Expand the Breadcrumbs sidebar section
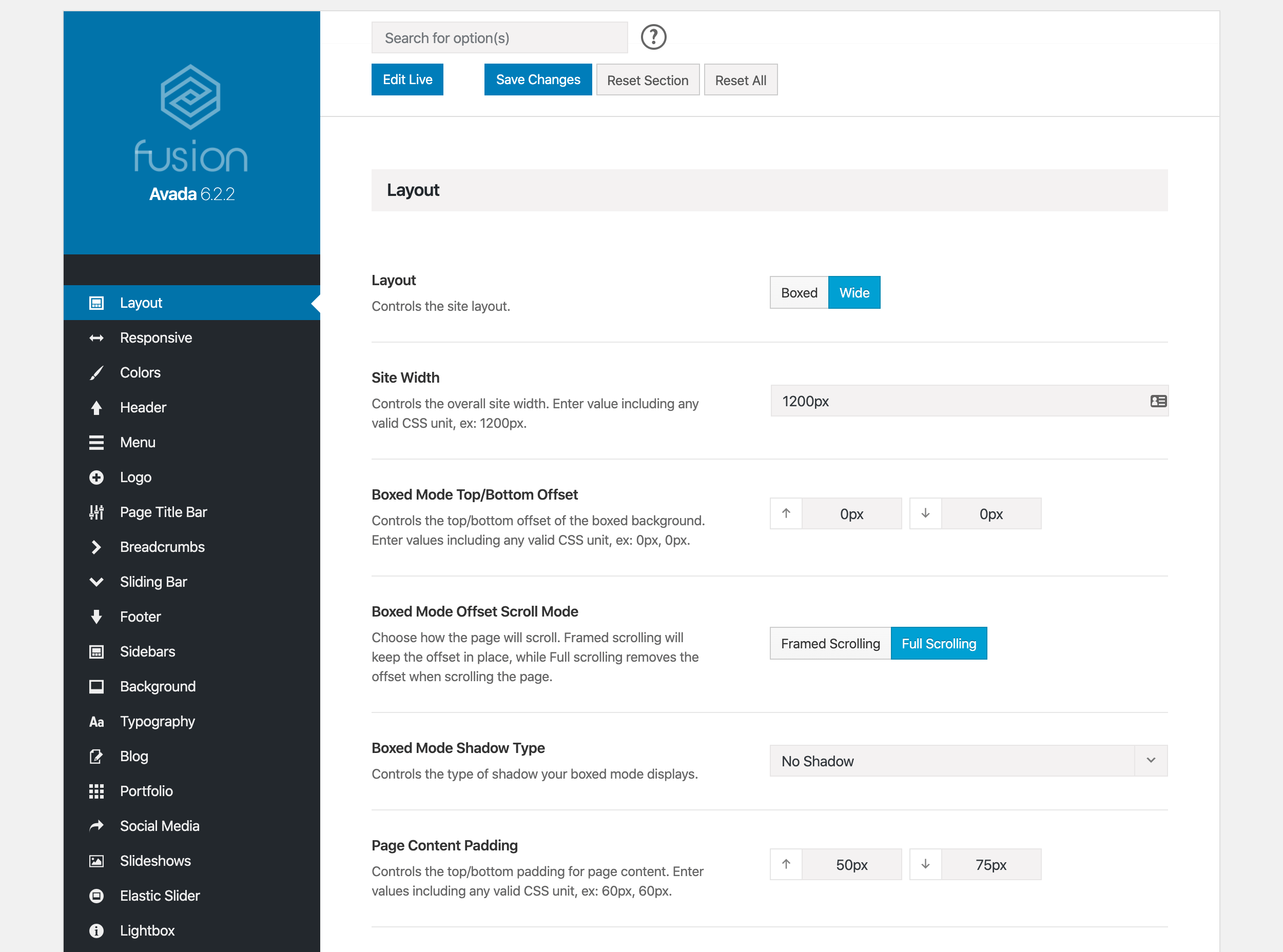Viewport: 1283px width, 952px height. (162, 547)
